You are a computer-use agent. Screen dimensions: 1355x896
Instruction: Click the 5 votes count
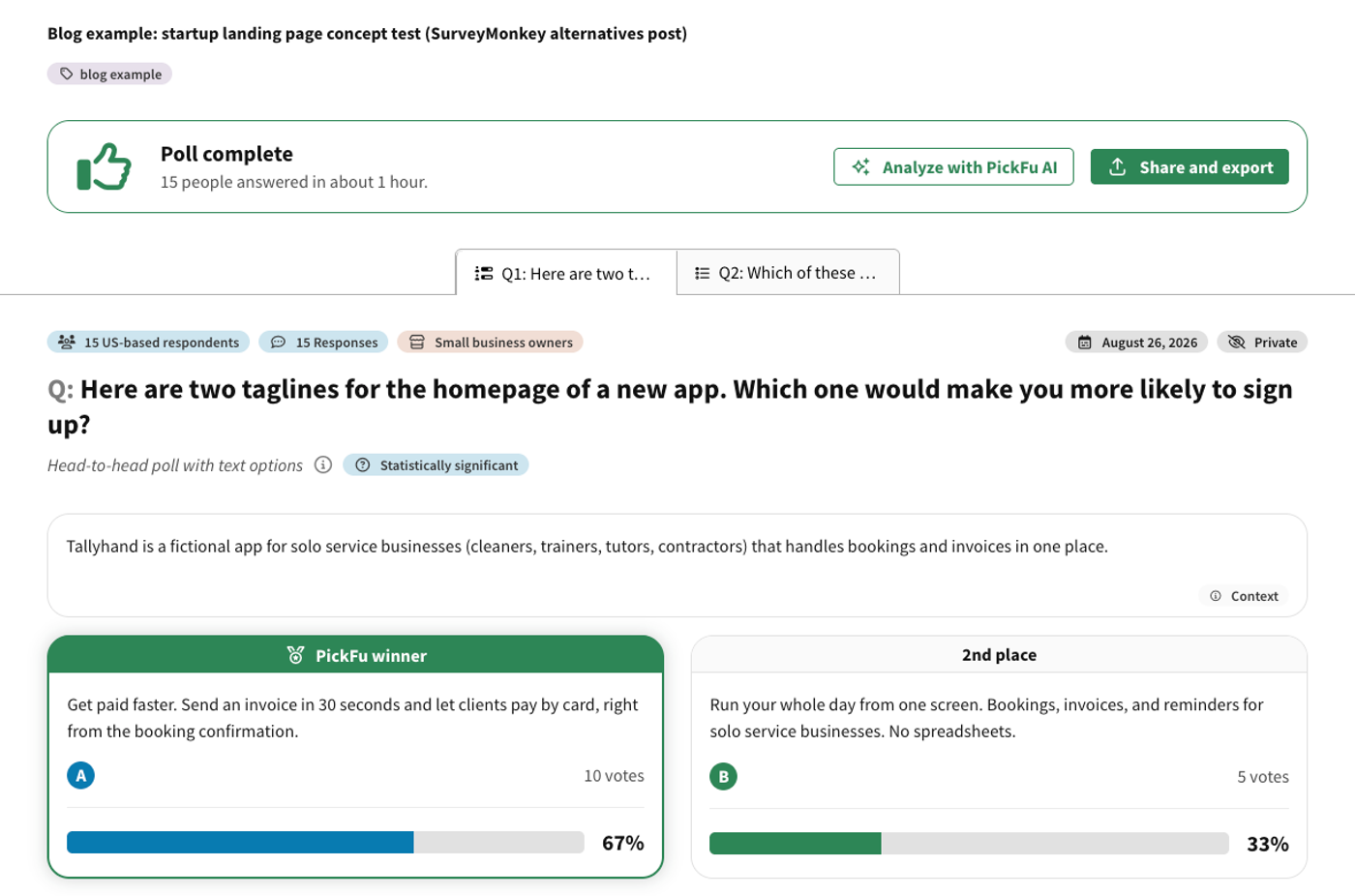tap(1263, 776)
